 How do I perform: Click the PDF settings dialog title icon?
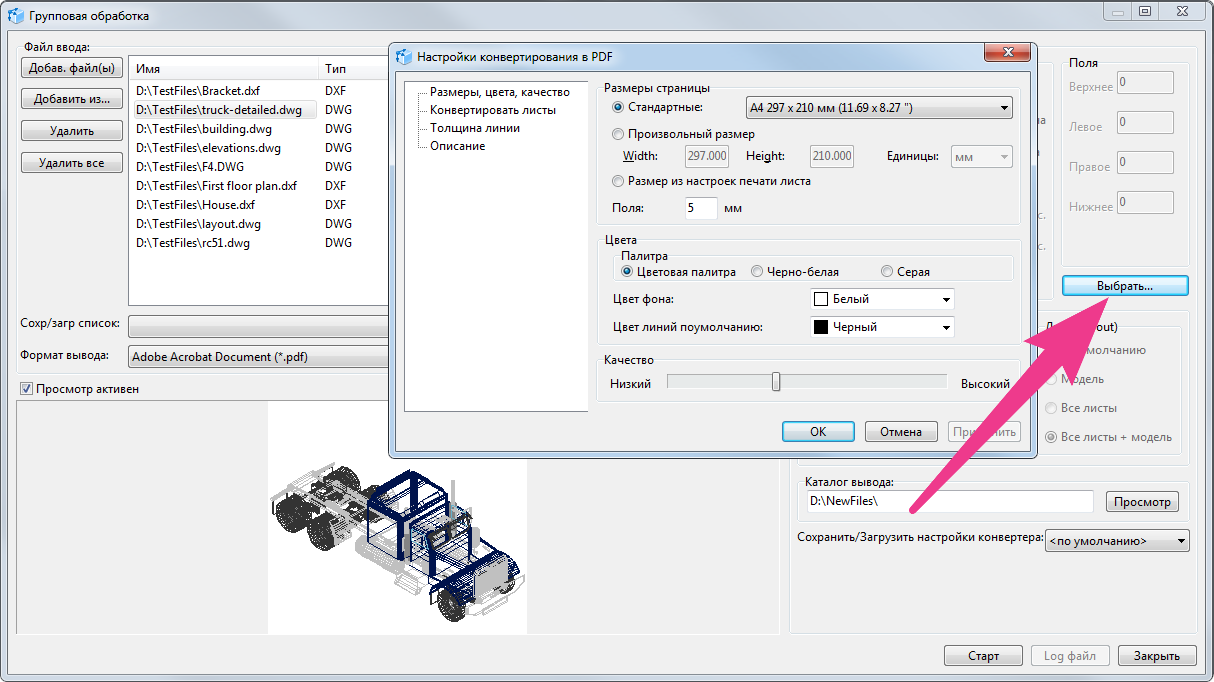coord(404,57)
